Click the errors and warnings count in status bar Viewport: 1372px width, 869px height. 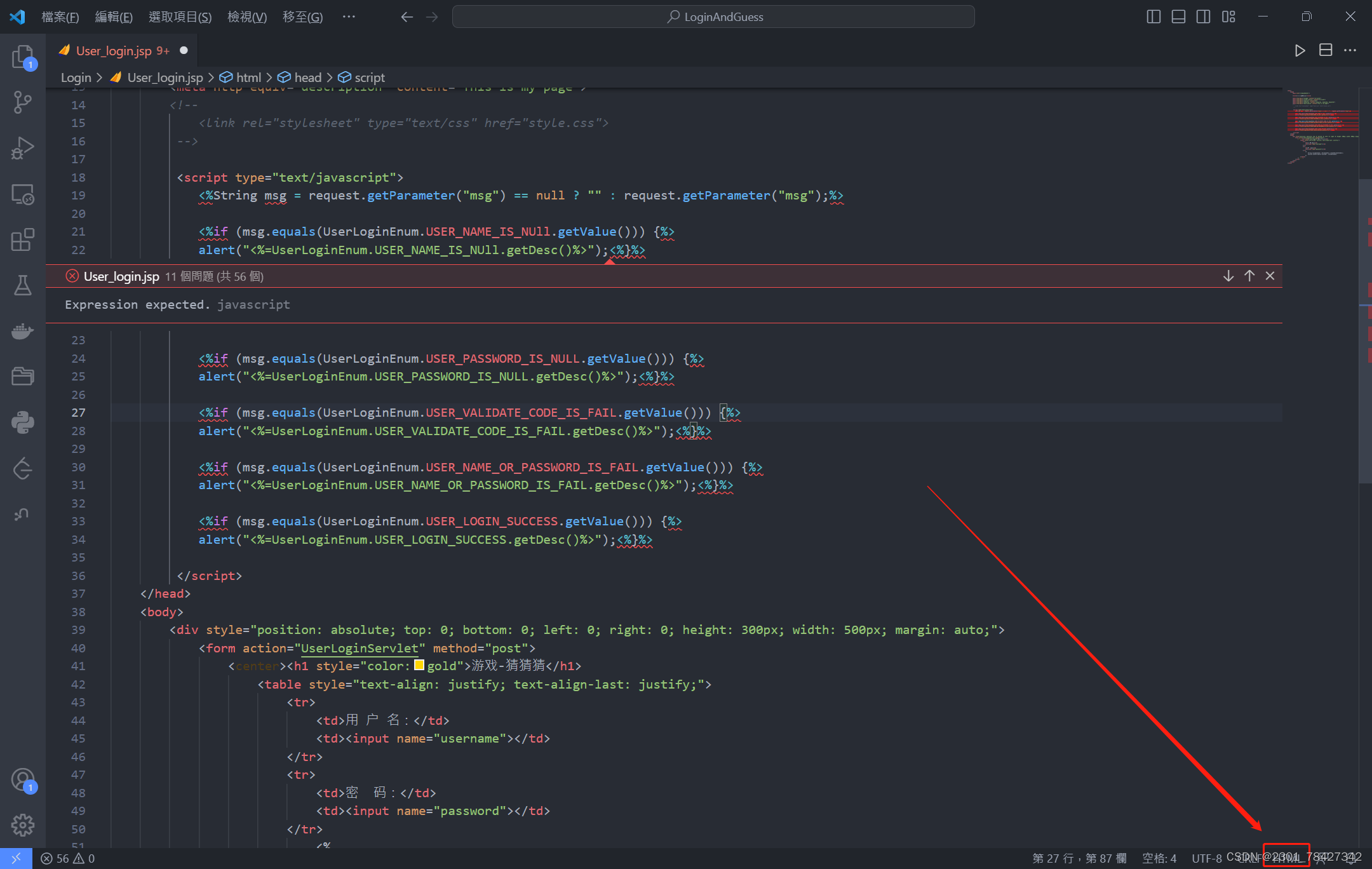[68, 858]
